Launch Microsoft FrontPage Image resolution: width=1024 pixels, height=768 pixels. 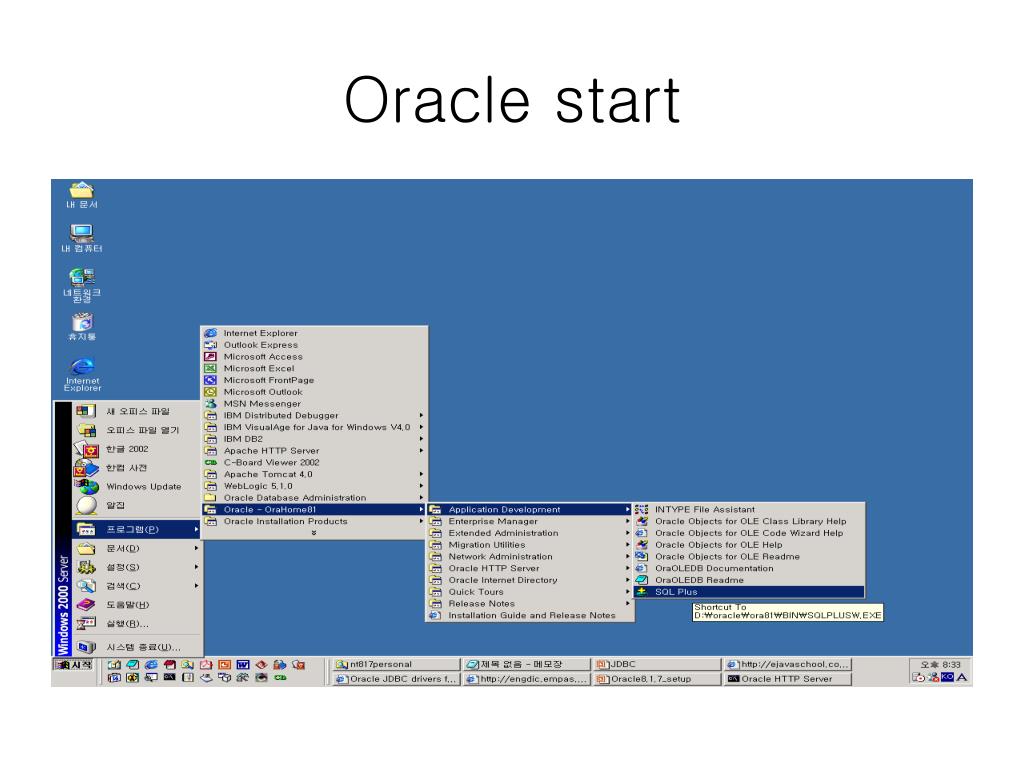pos(314,380)
